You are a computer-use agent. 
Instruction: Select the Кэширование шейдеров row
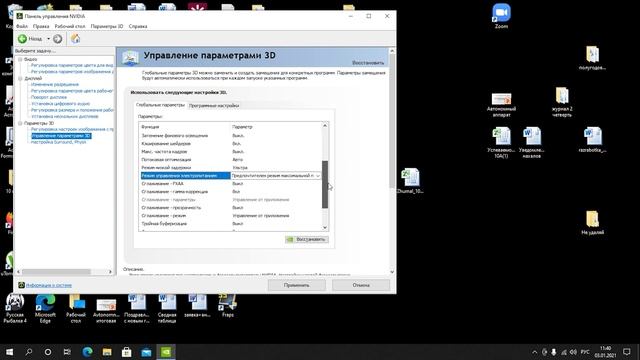(x=230, y=144)
